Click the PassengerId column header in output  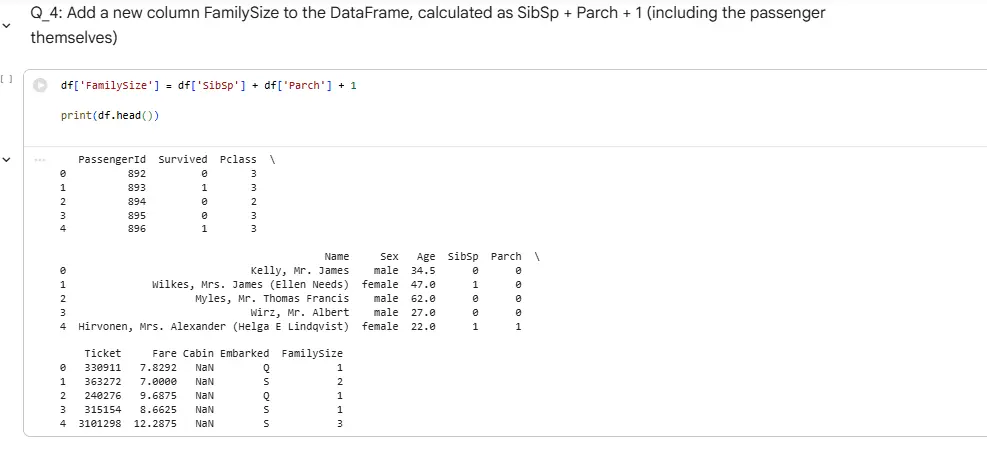[112, 160]
